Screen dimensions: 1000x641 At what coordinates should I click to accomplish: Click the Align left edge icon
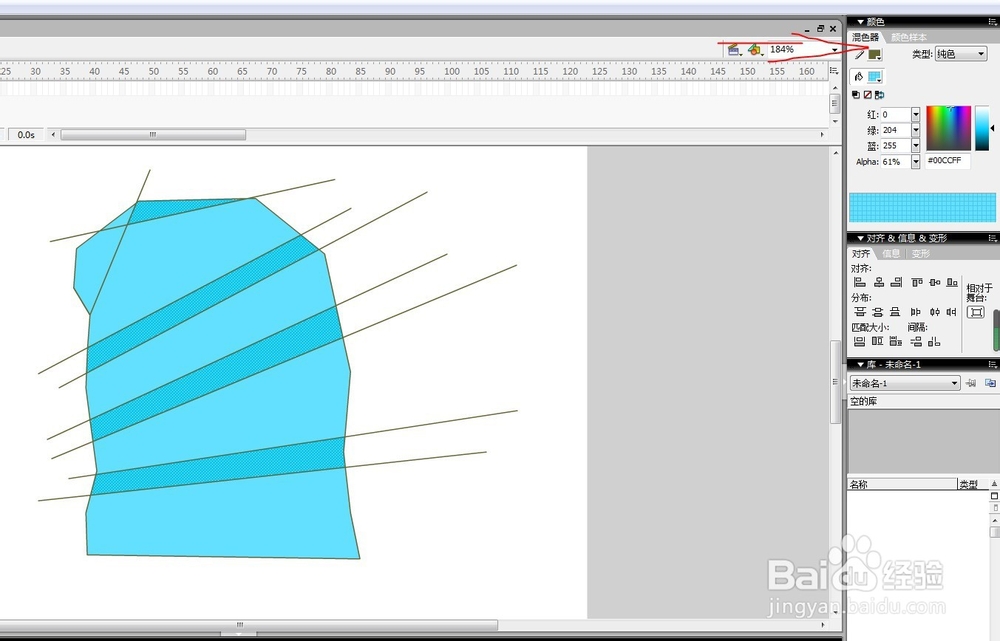pos(860,282)
